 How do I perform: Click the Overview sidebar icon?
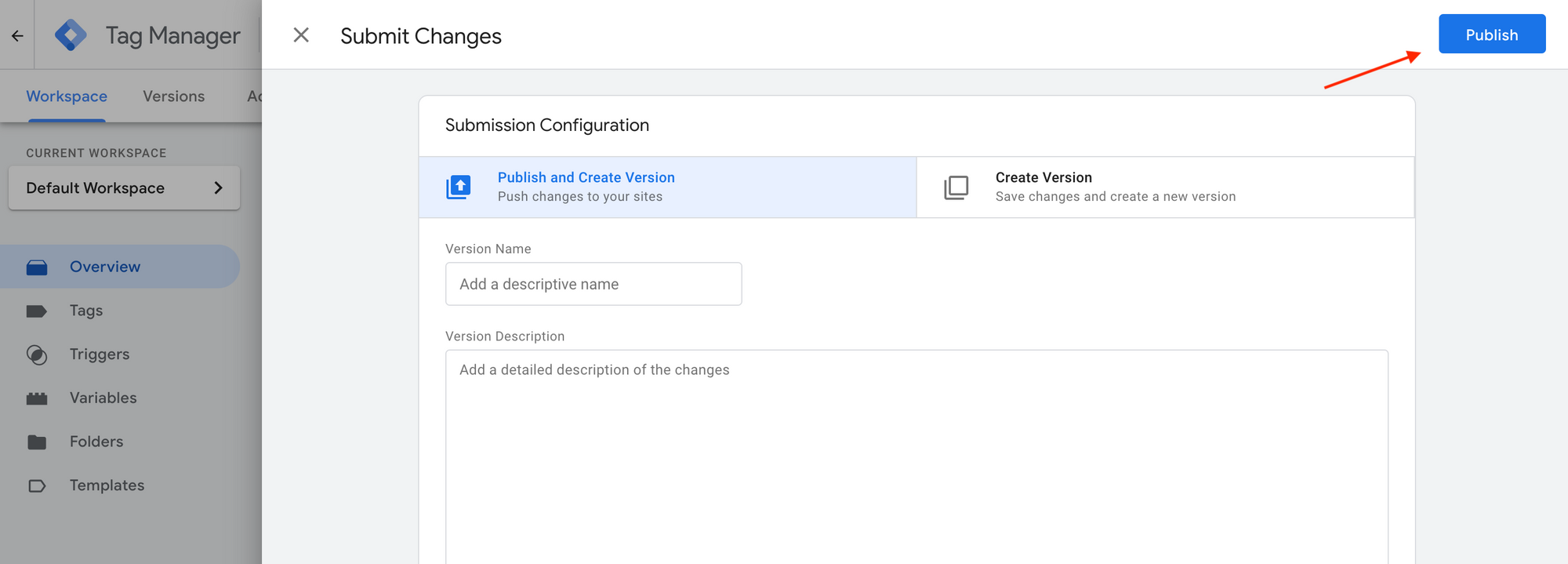coord(37,267)
